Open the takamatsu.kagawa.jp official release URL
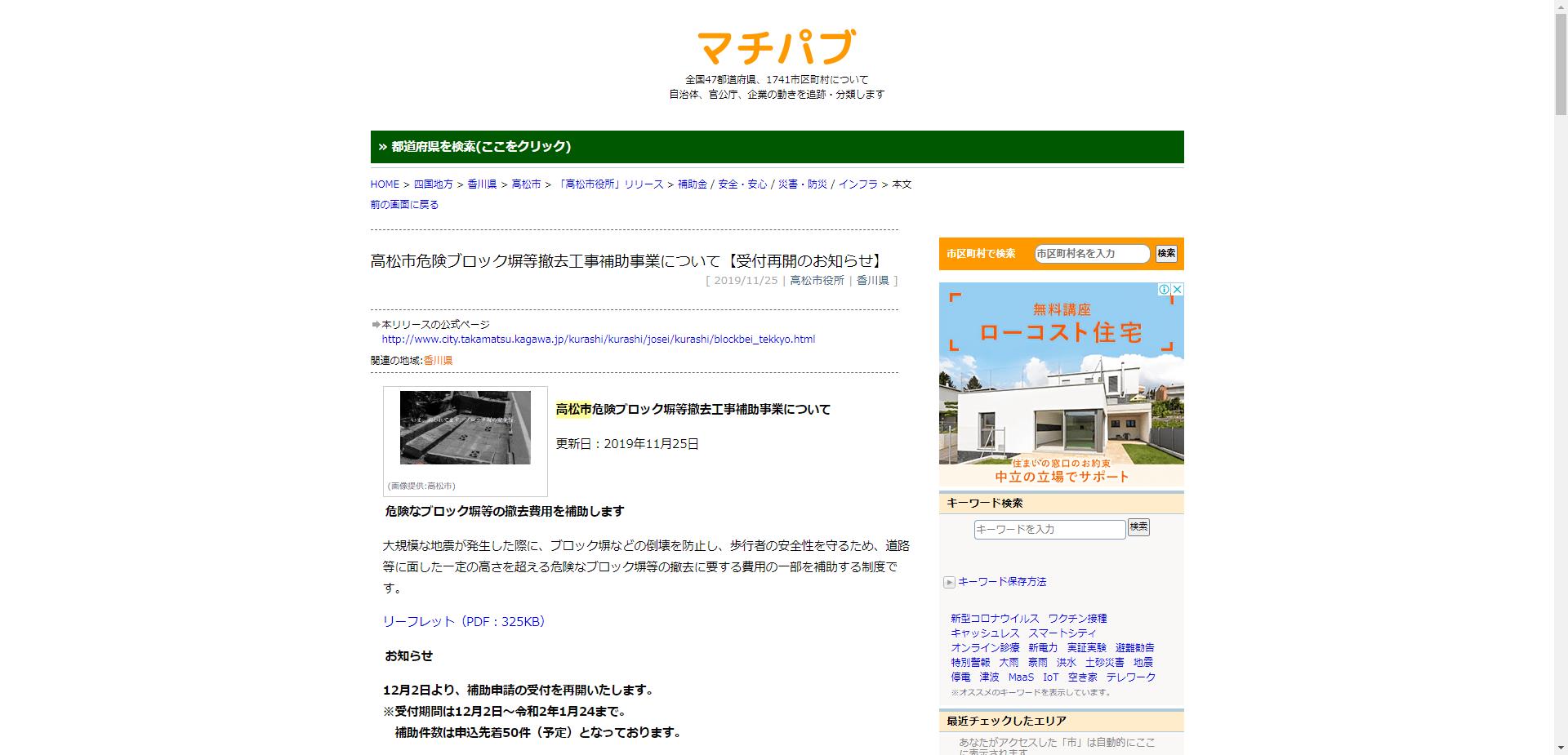Viewport: 1568px width, 755px height. [598, 340]
